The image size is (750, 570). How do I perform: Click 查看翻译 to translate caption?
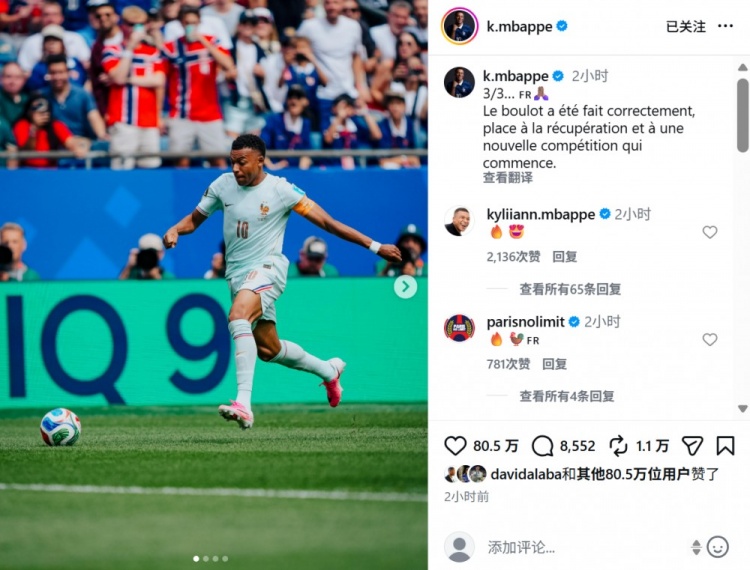pos(507,178)
